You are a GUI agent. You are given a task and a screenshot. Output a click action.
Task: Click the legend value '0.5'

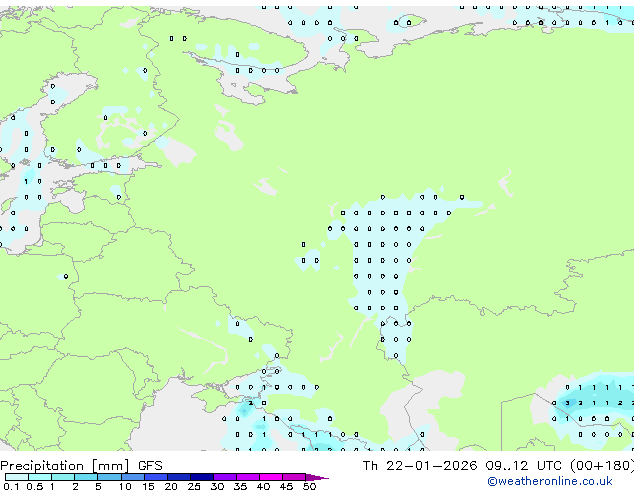point(35,486)
